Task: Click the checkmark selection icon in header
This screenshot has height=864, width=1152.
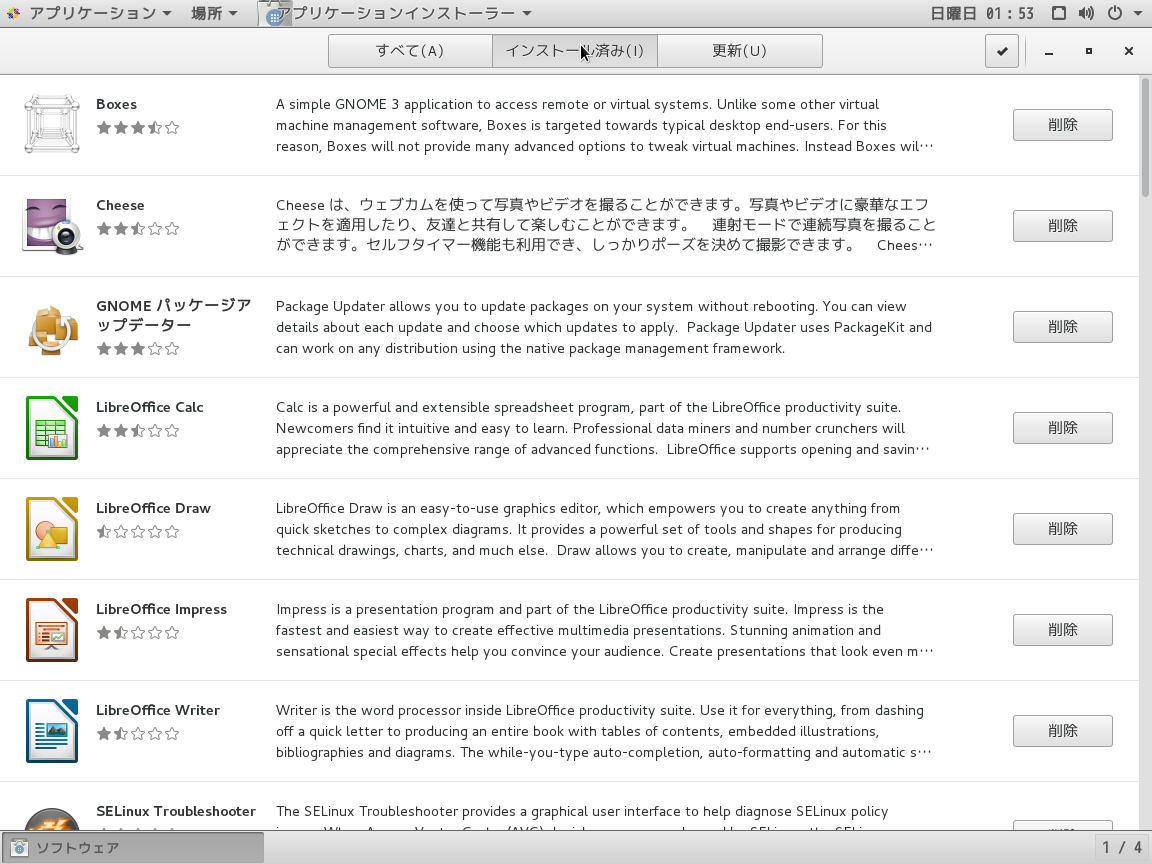Action: click(1001, 51)
